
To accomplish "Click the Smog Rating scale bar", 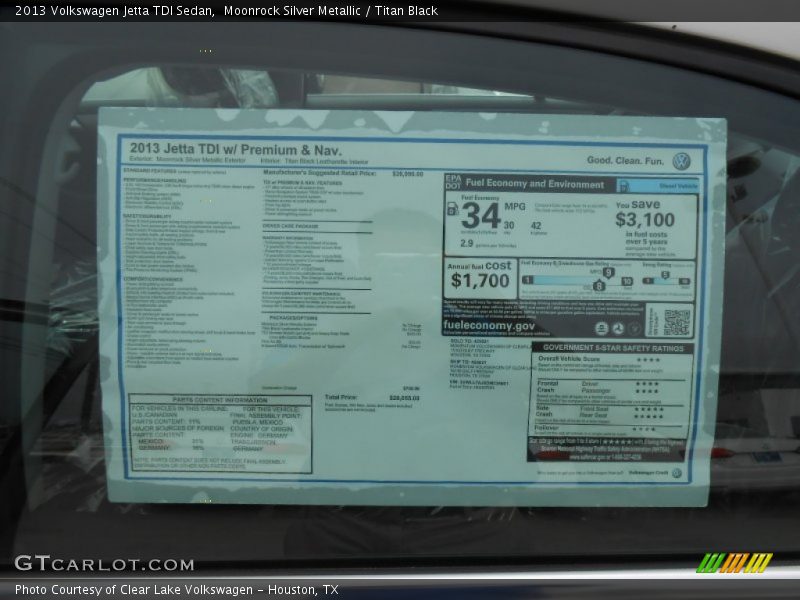I will point(668,280).
